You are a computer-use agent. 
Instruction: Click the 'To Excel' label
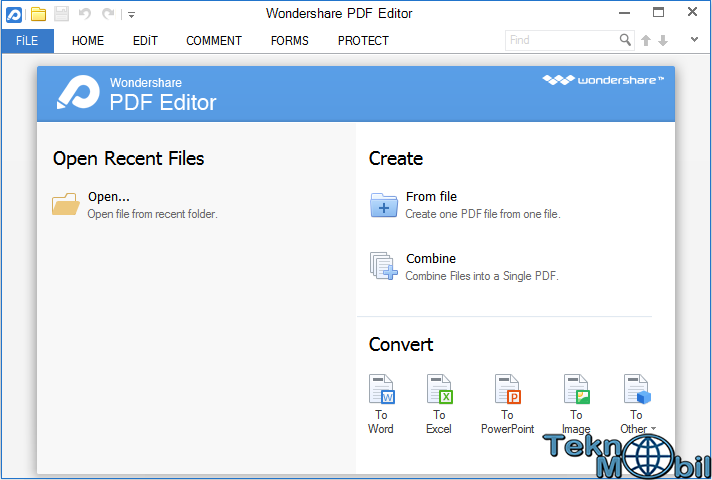coord(439,422)
